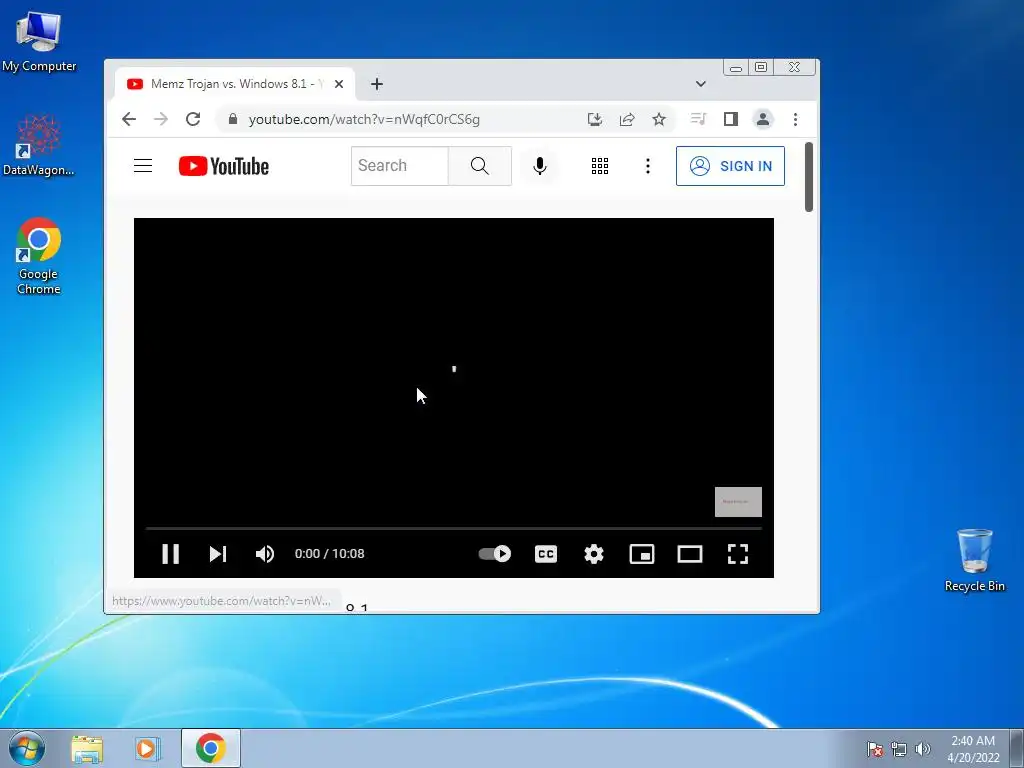Image resolution: width=1024 pixels, height=768 pixels.
Task: Open the Chrome profile avatar
Action: coord(763,119)
